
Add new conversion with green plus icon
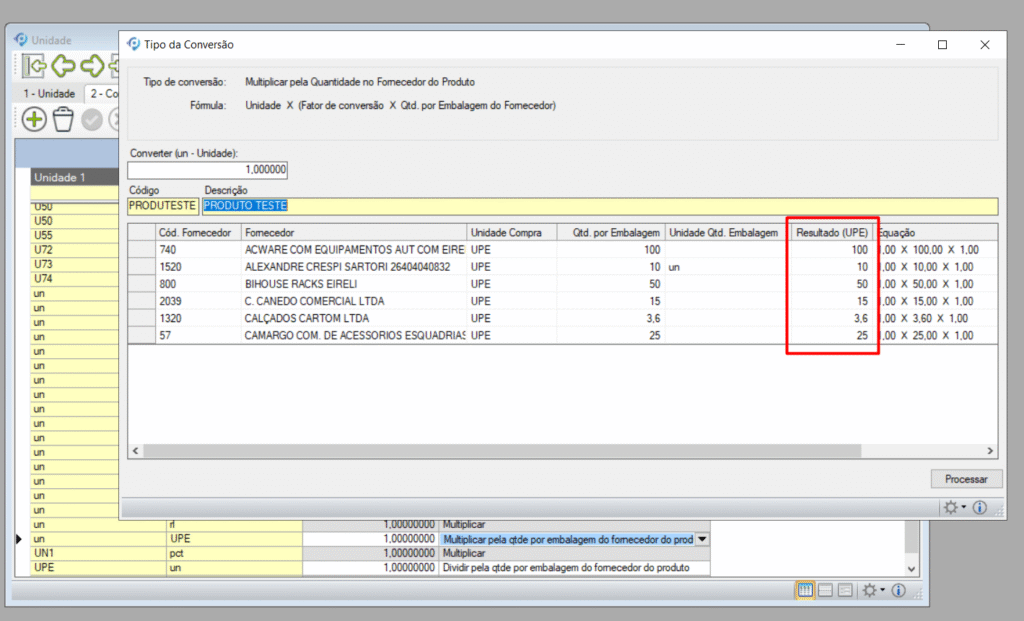pyautogui.click(x=35, y=119)
